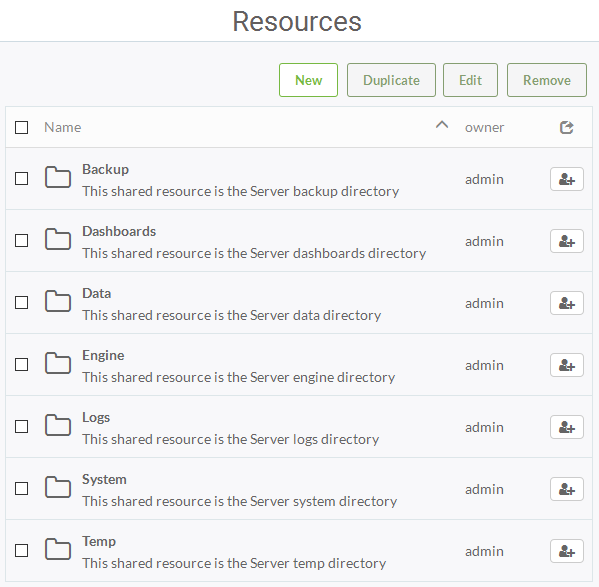This screenshot has height=587, width=599.
Task: Open sharing for the Temp resource
Action: pos(567,551)
